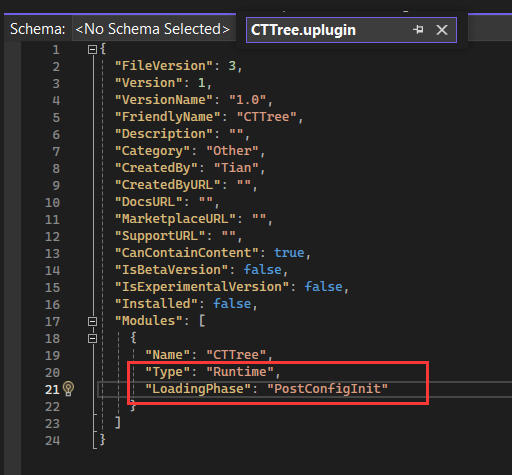Click the lightbulb quick actions icon

pyautogui.click(x=68, y=388)
